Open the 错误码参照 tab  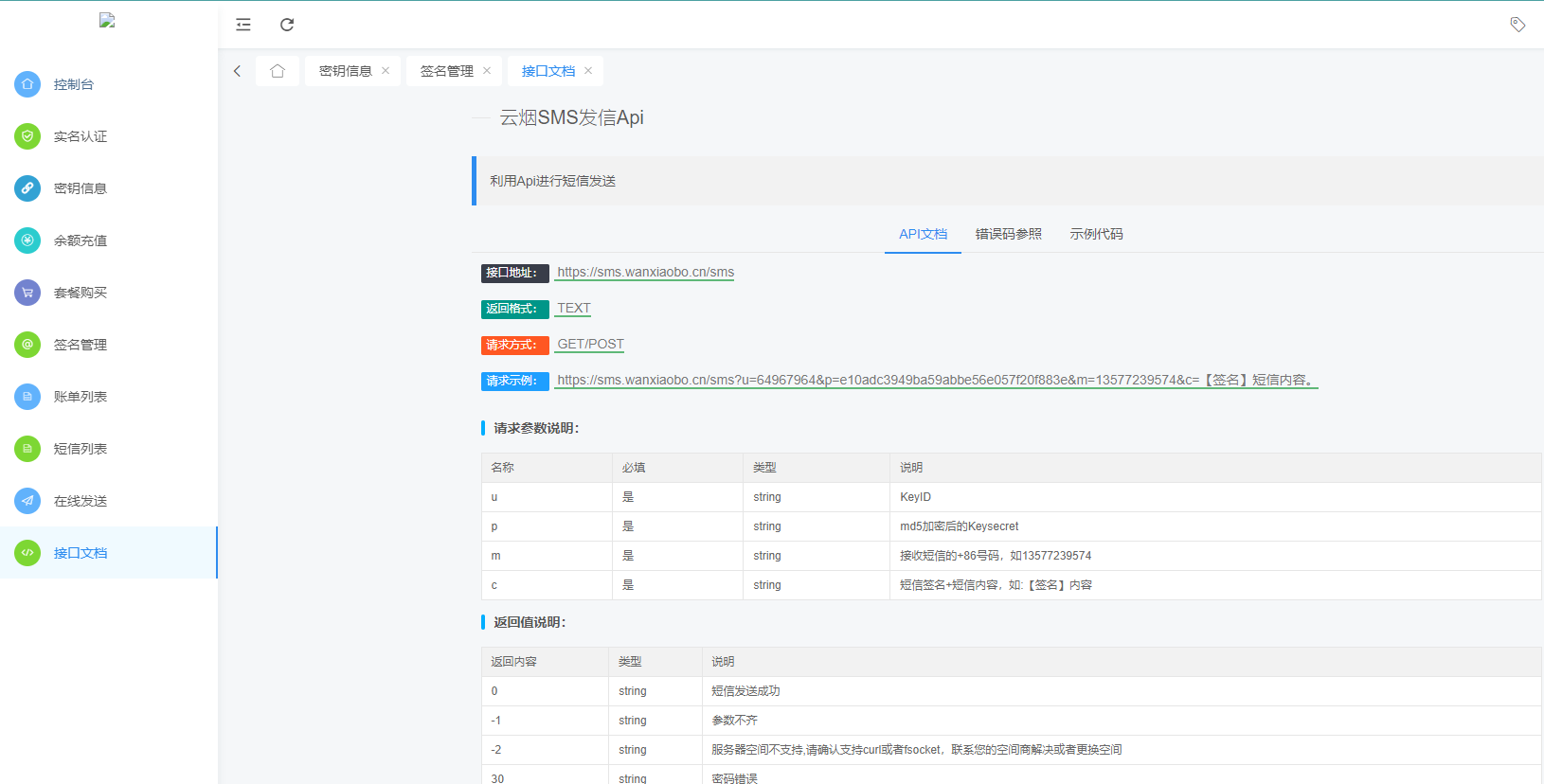coord(1009,234)
